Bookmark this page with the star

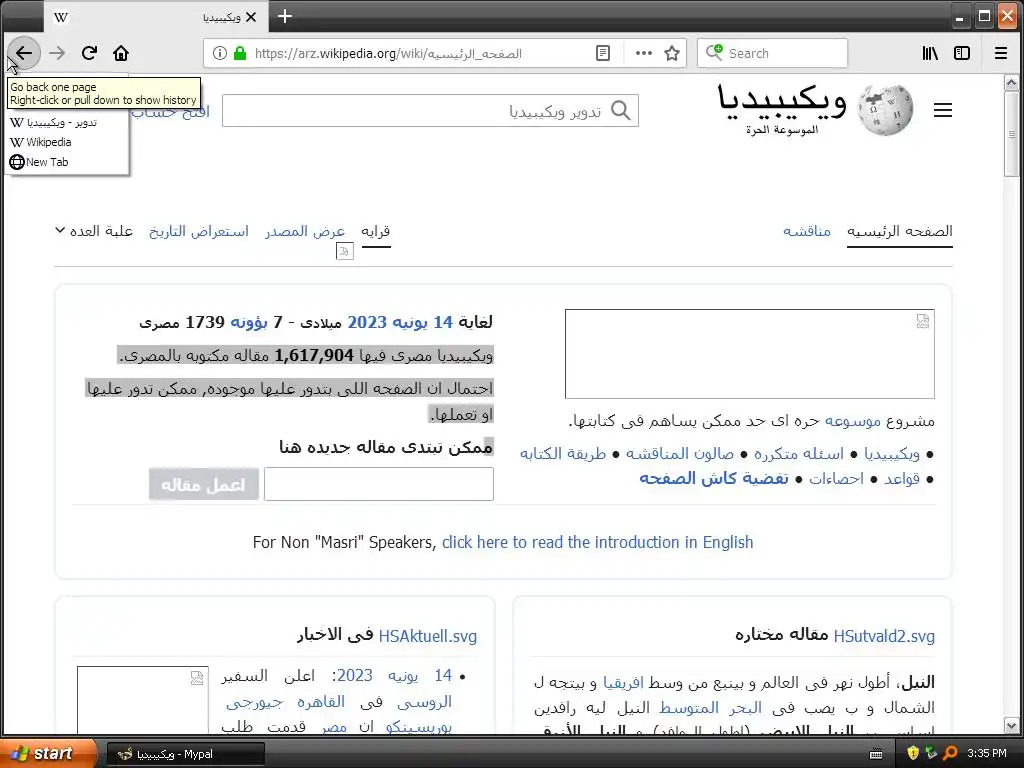coord(672,53)
